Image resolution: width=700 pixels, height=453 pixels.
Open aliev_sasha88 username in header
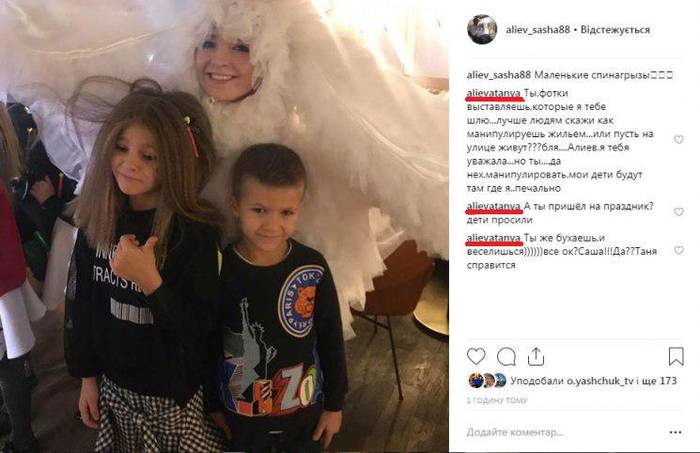538,30
